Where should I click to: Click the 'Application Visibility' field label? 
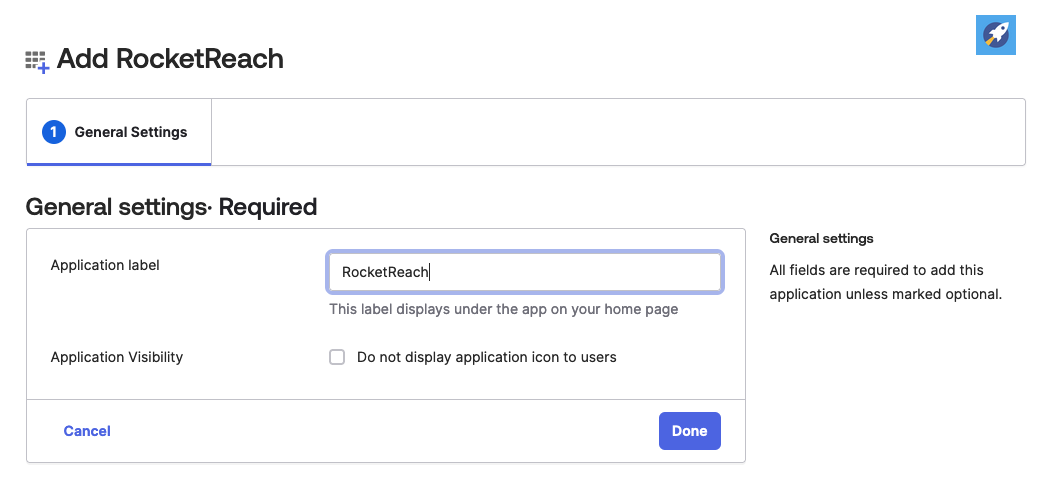[117, 357]
